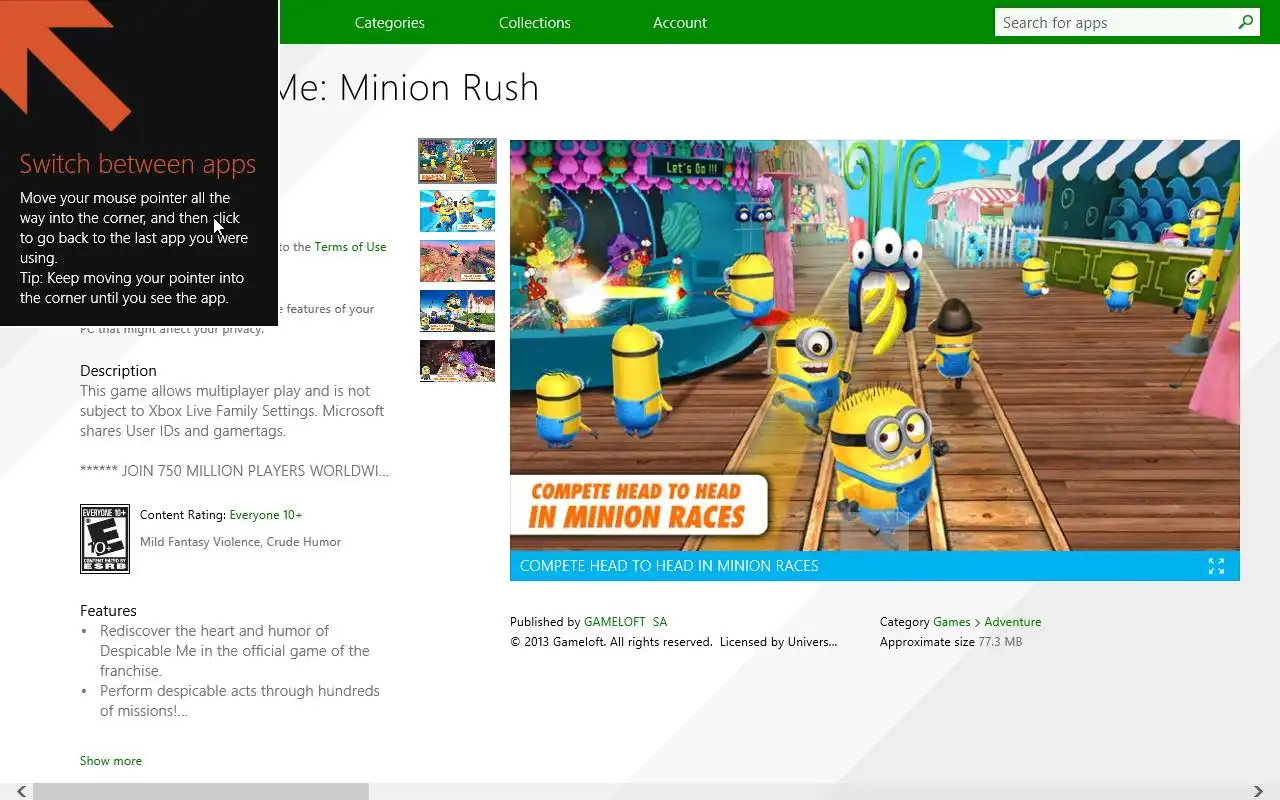Select the first screenshot thumbnail
This screenshot has height=800, width=1280.
[457, 161]
